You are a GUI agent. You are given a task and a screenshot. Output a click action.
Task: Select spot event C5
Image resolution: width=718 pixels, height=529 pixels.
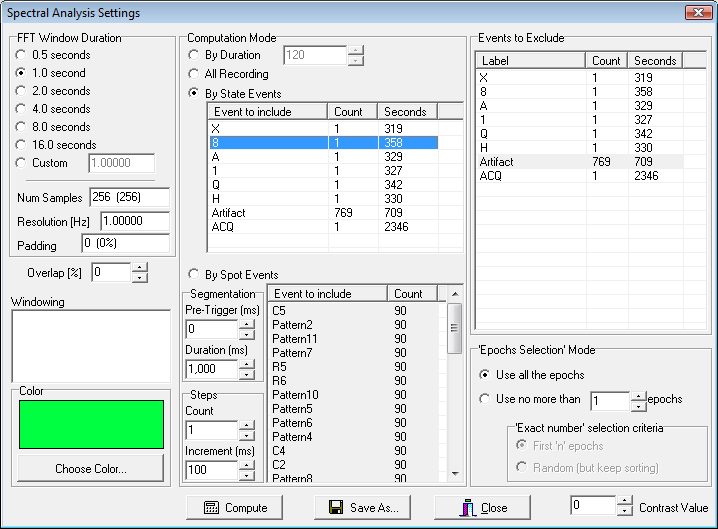(354, 311)
